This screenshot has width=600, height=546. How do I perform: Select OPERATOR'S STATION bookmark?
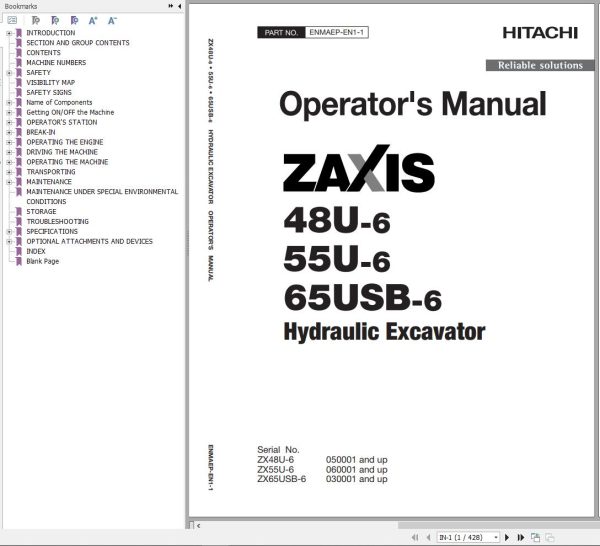coord(62,122)
